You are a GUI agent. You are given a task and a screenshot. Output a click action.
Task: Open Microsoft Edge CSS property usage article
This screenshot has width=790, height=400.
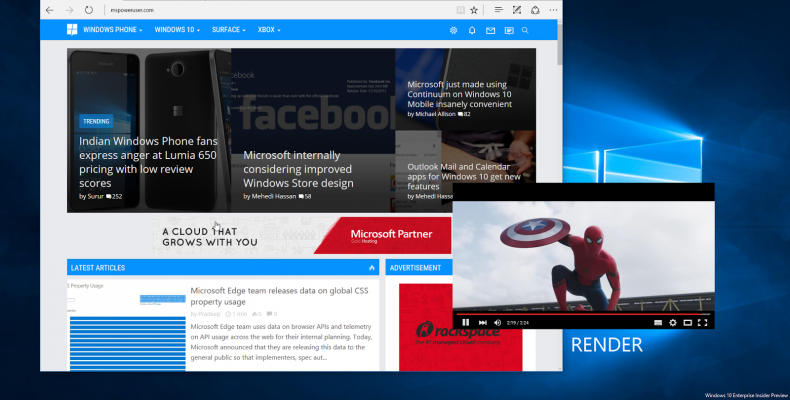pyautogui.click(x=279, y=296)
